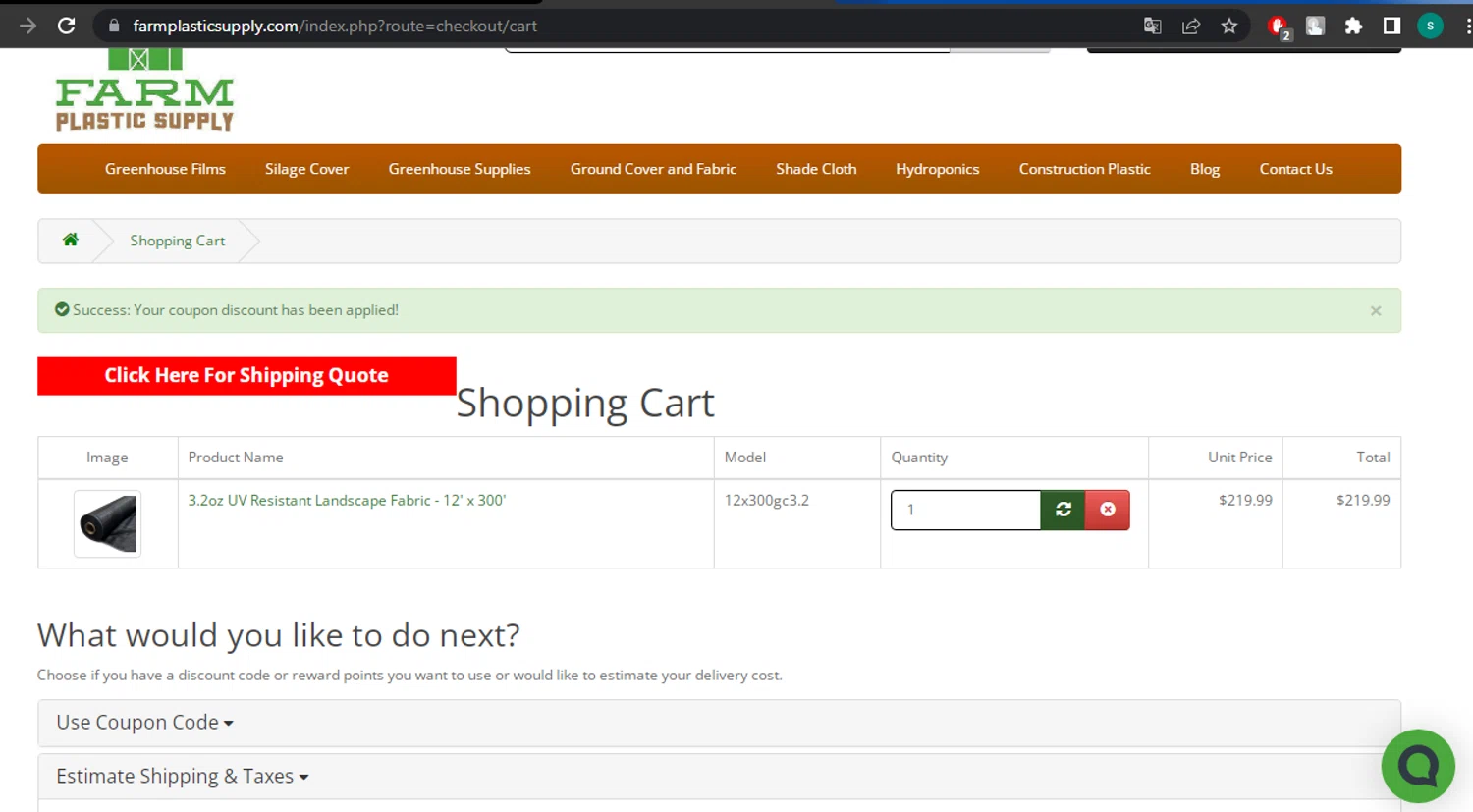
Task: Select model text 12x300gc3.2
Action: (x=766, y=500)
